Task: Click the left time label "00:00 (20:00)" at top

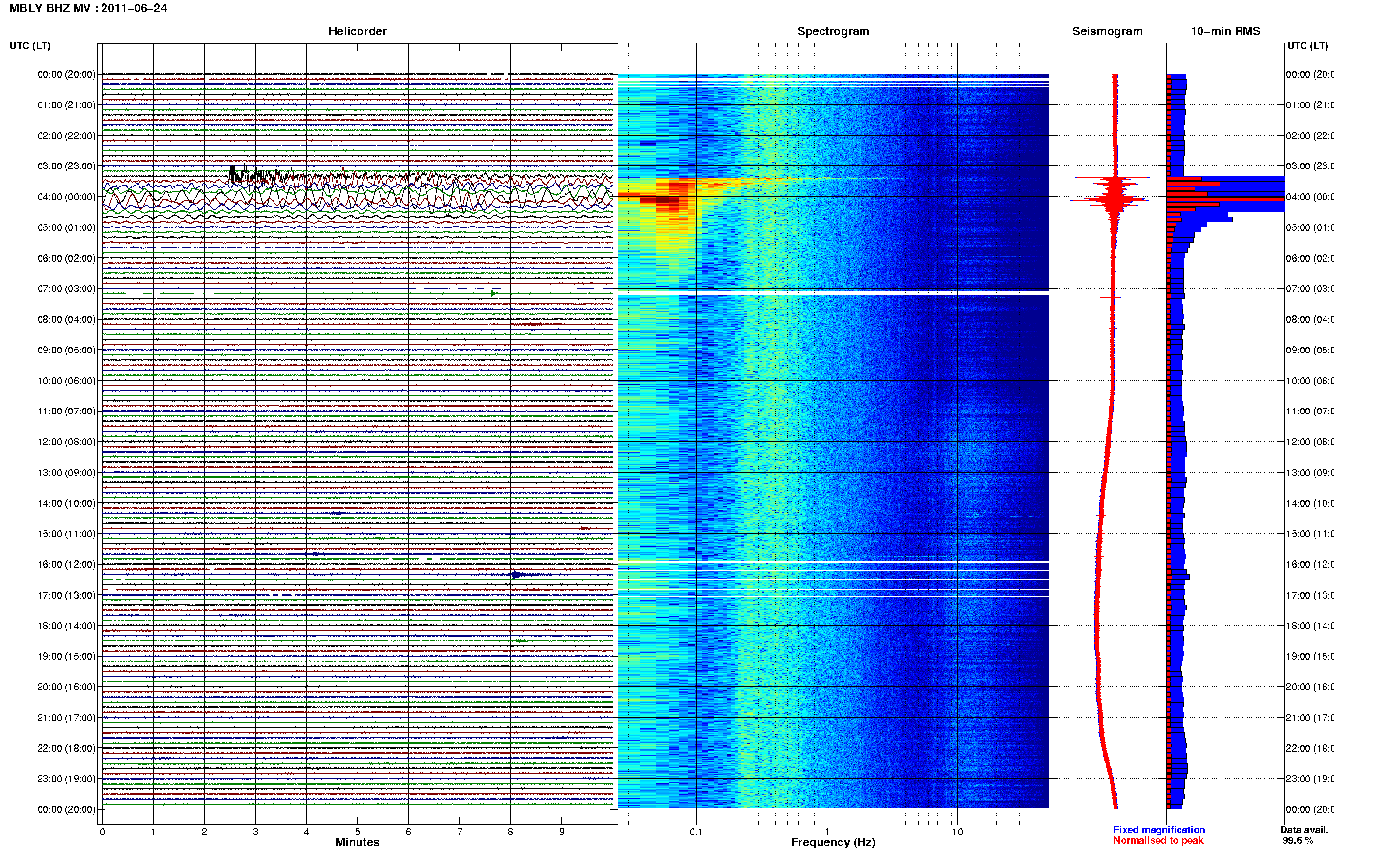Action: click(x=66, y=75)
